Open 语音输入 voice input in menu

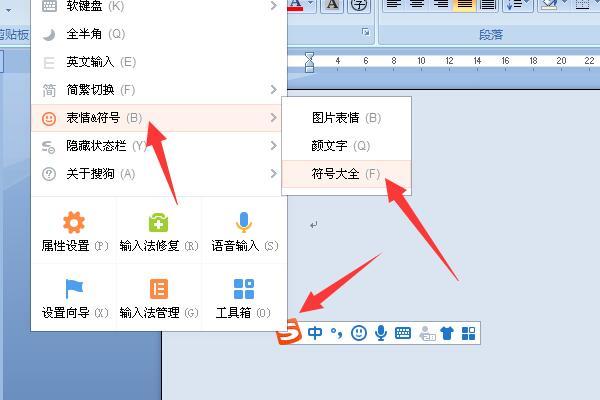pos(243,231)
